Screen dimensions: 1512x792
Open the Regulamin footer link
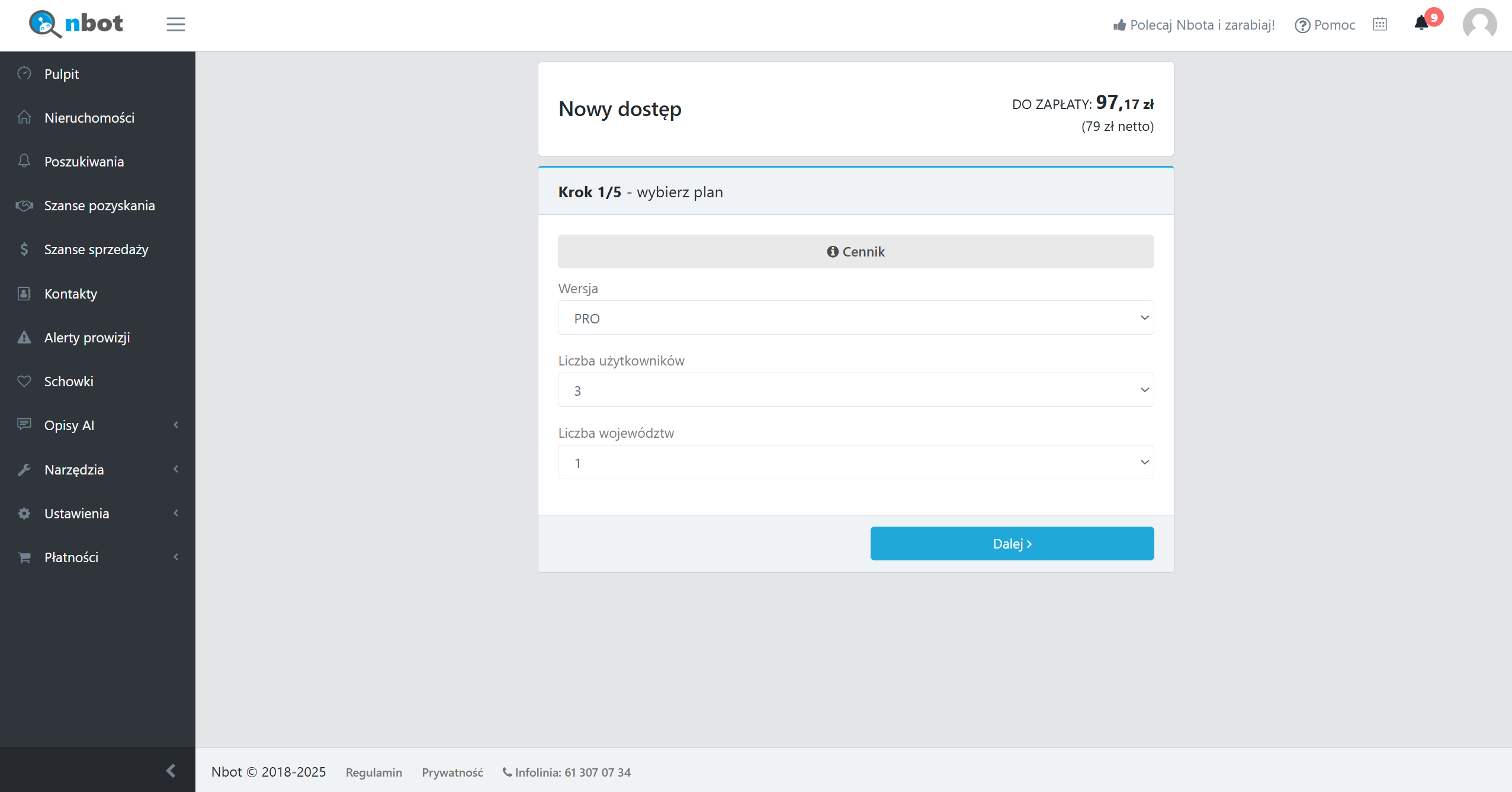[374, 772]
